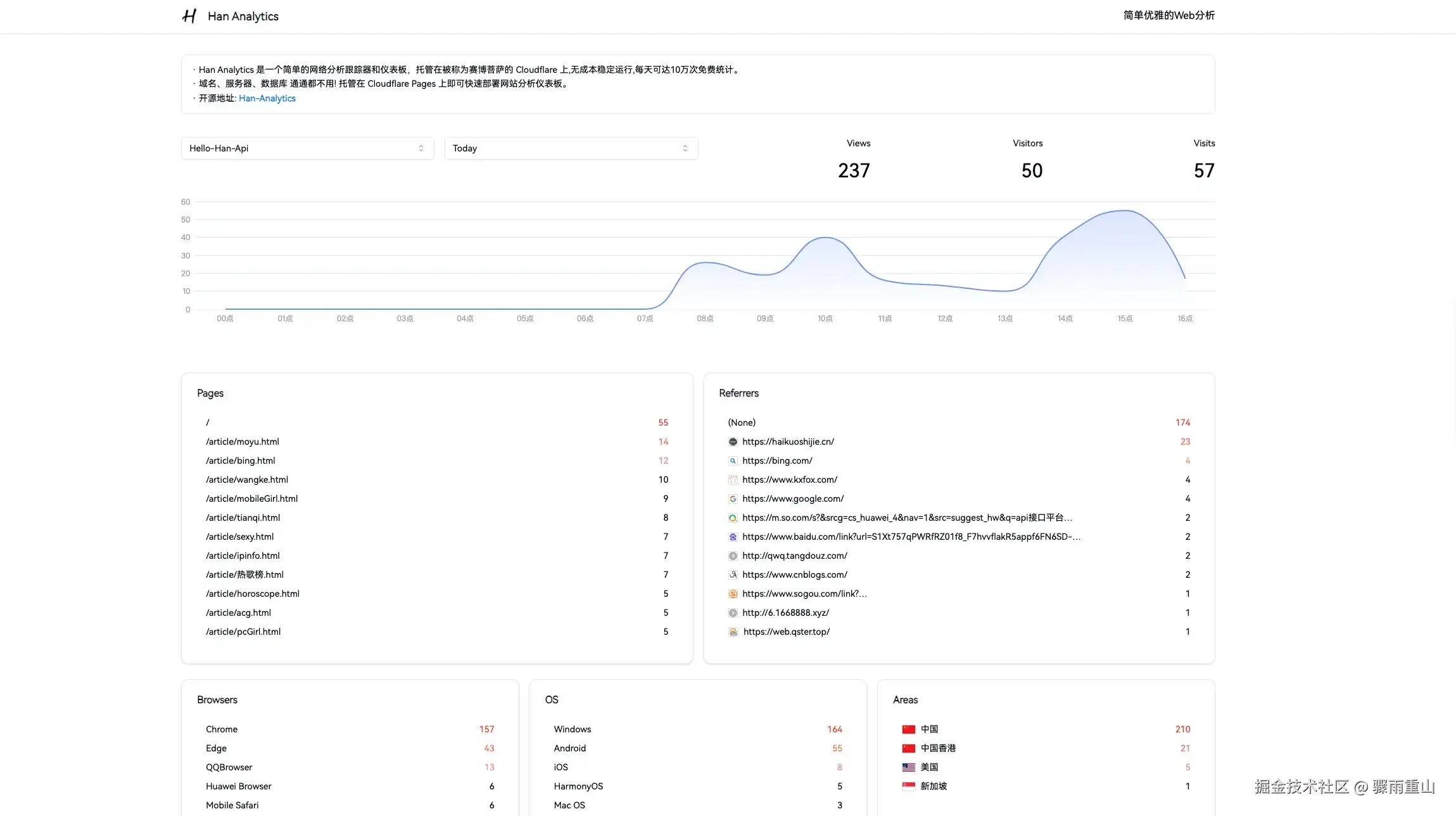The height and width of the screenshot is (816, 1456).
Task: Open the Han-Analytics open source link
Action: tap(267, 98)
